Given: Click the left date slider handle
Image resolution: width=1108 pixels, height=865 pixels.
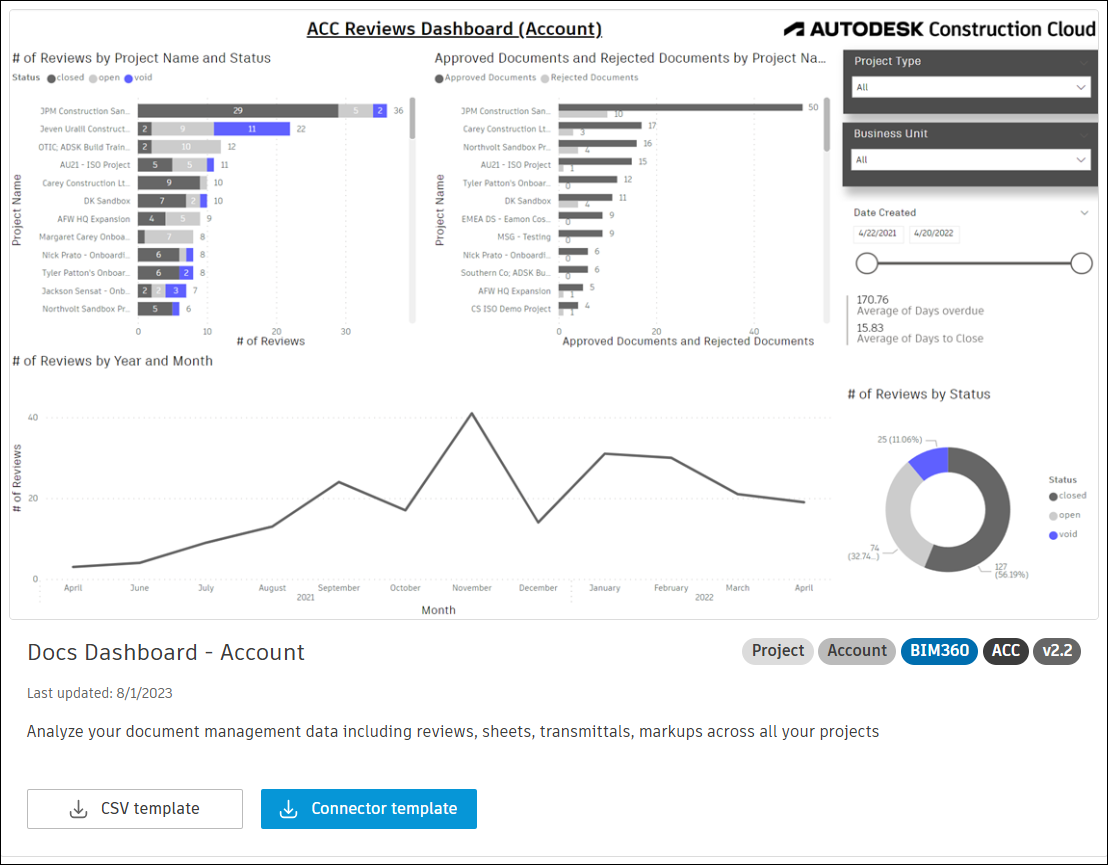Looking at the screenshot, I should point(867,264).
